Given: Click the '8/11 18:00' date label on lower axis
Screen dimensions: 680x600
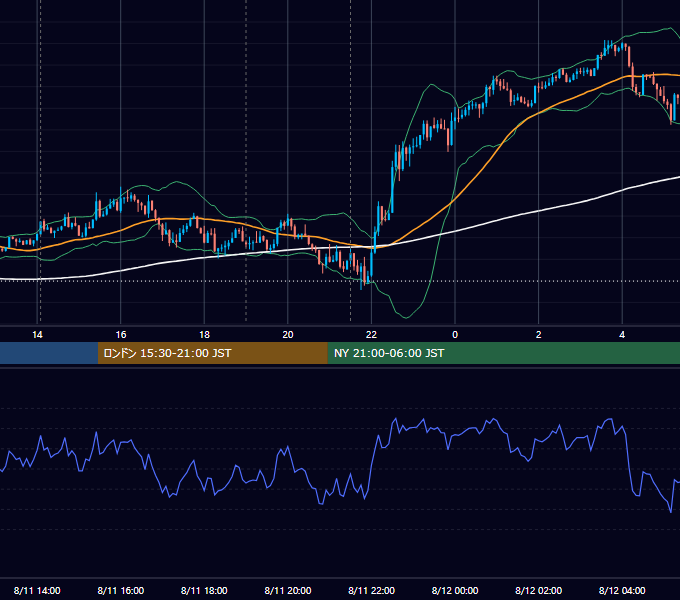Looking at the screenshot, I should click(x=204, y=590).
